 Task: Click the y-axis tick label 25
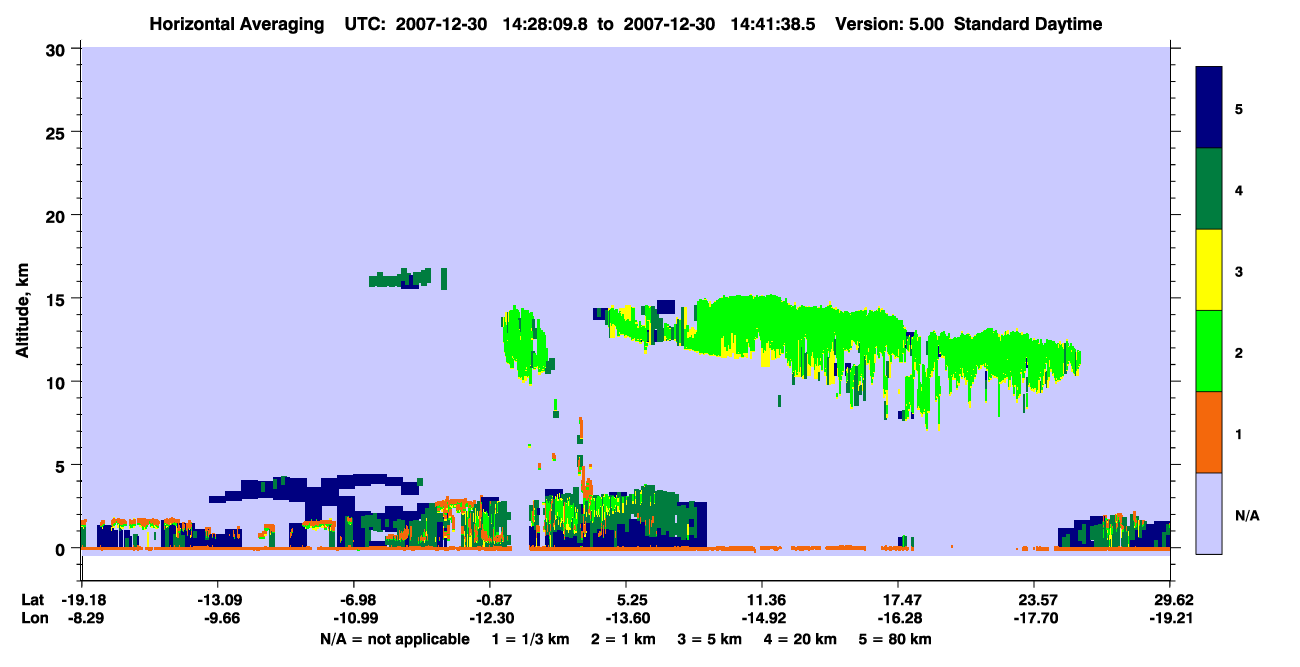tap(58, 132)
